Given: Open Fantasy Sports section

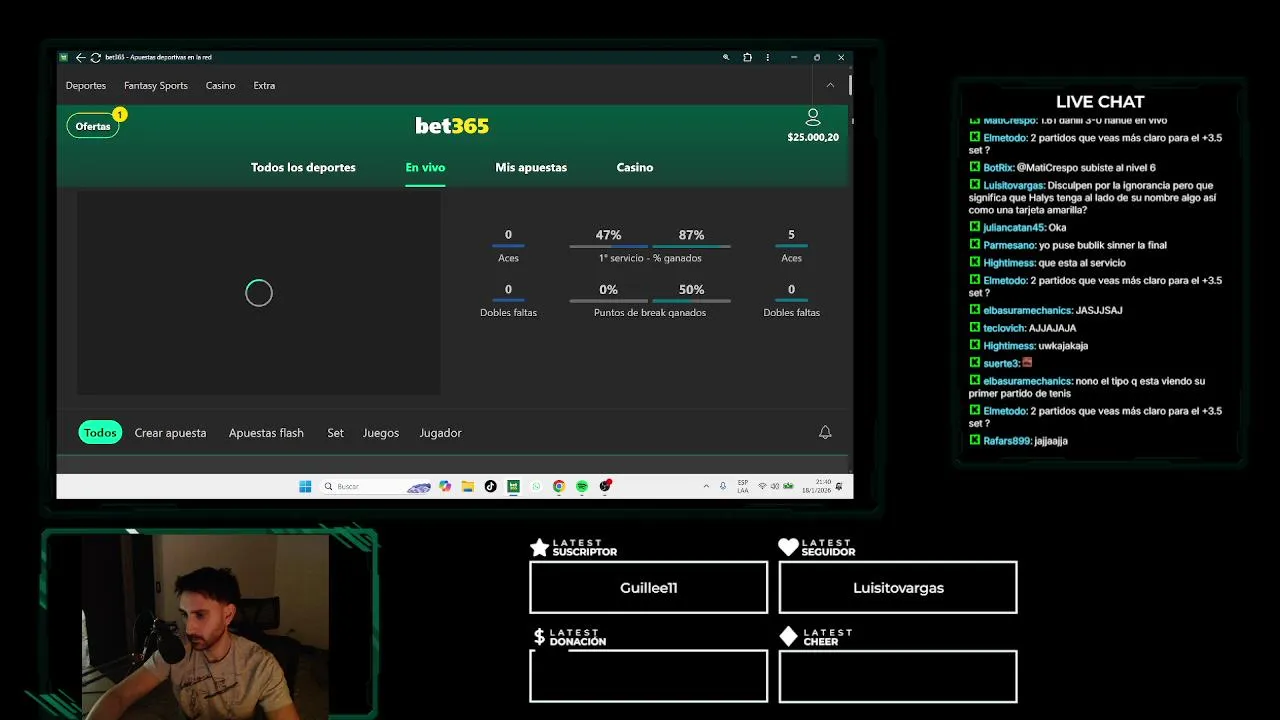Looking at the screenshot, I should 156,85.
